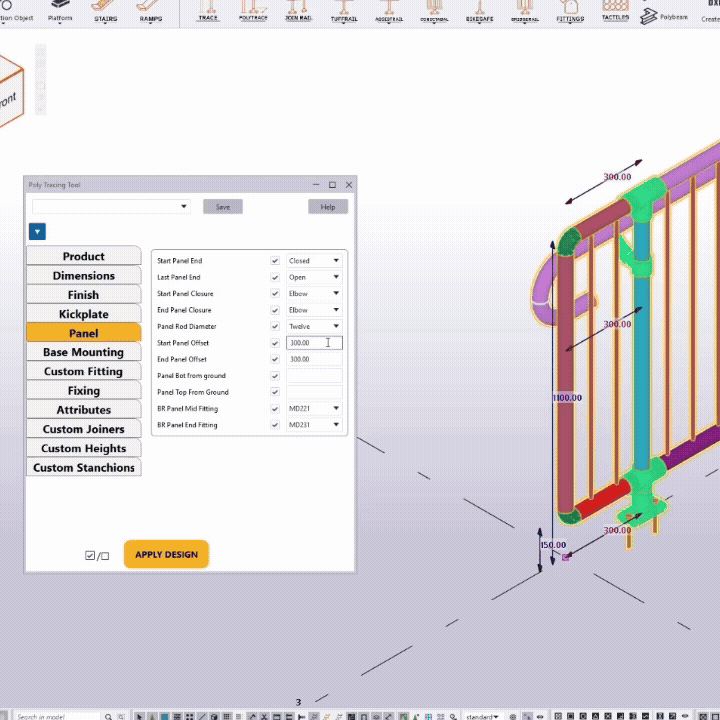
Task: Open the Fittings toolbar icon
Action: point(571,12)
